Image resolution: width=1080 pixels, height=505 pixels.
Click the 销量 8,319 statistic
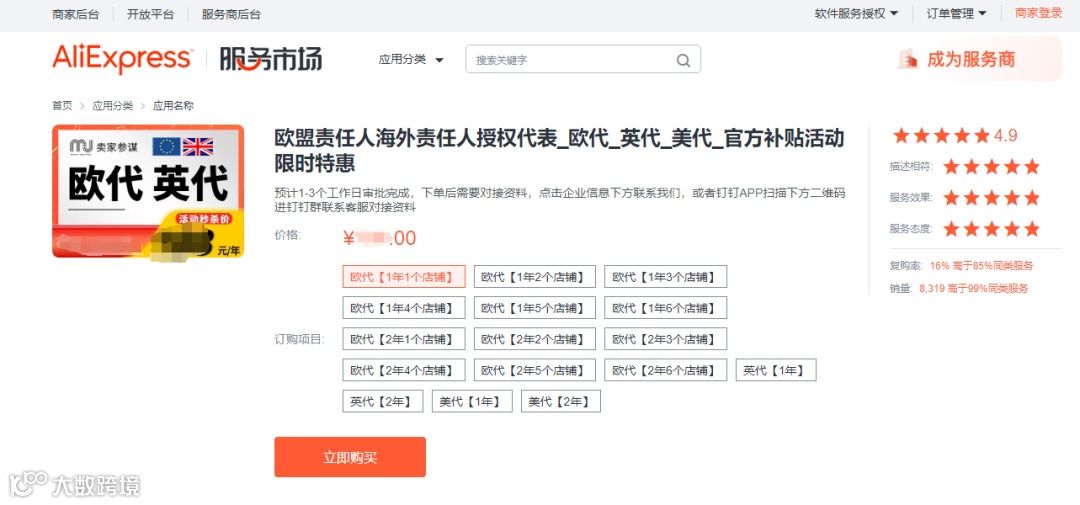pos(959,289)
